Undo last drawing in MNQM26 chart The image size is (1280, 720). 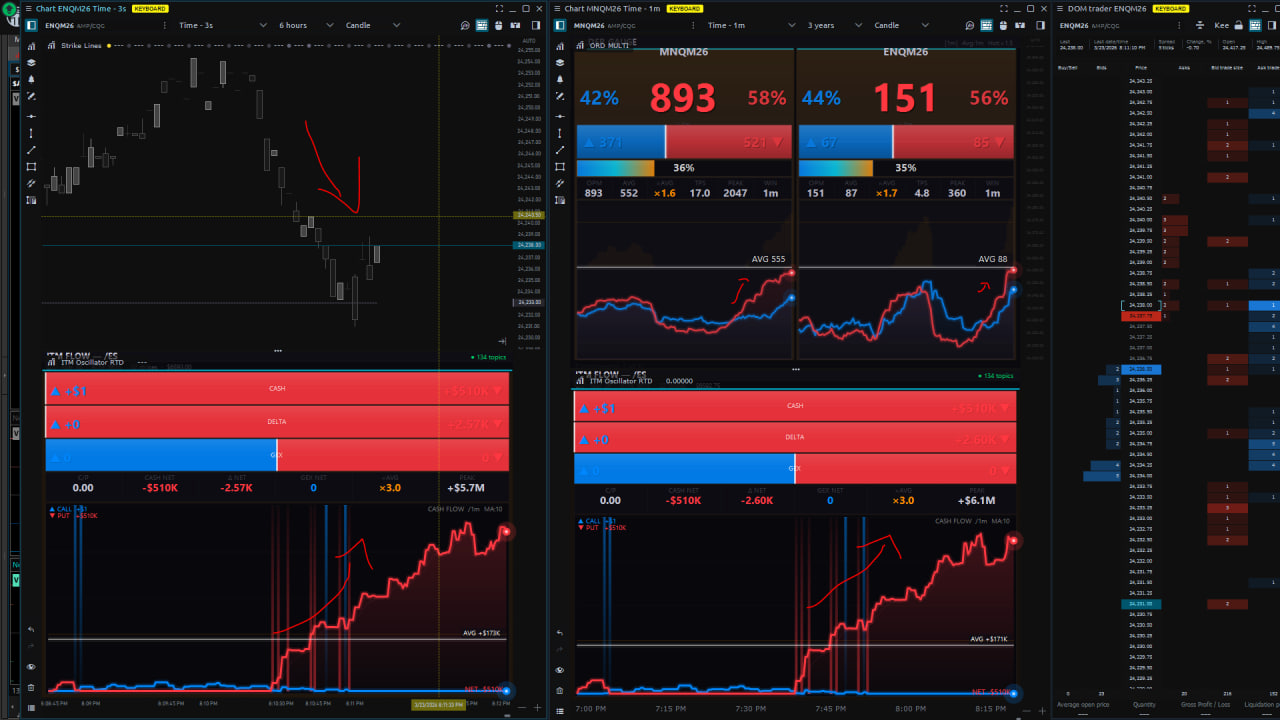(560, 633)
